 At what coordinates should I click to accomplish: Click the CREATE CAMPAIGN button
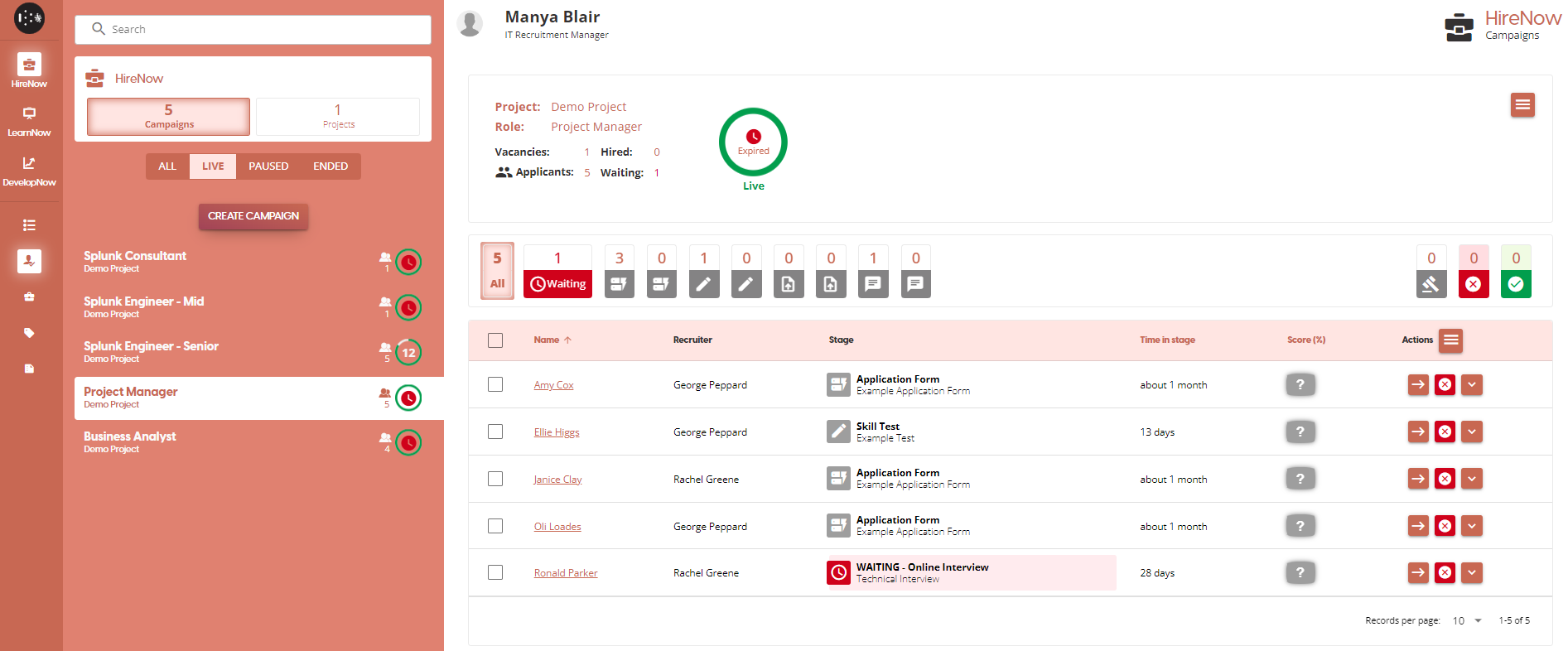point(253,216)
